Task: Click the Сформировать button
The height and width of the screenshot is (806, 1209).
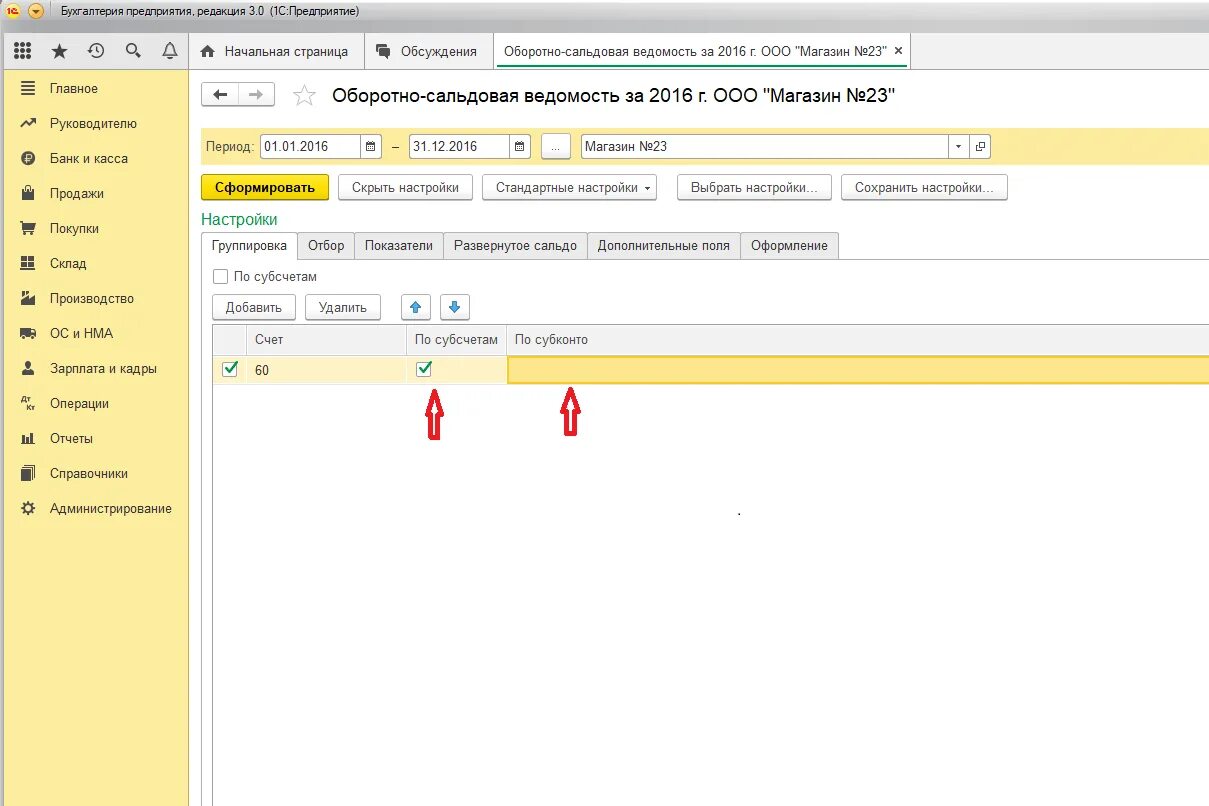Action: [265, 187]
